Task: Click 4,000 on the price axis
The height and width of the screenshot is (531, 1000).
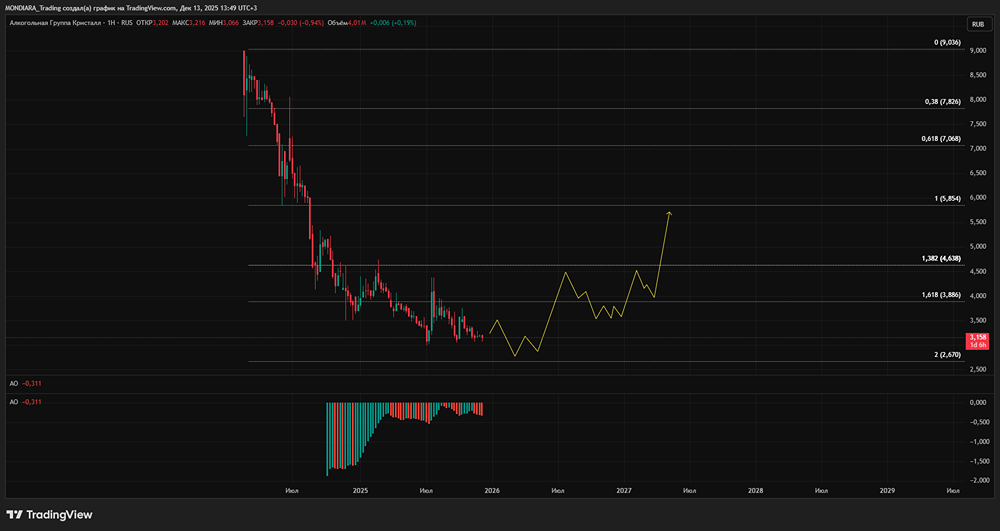Action: click(978, 296)
